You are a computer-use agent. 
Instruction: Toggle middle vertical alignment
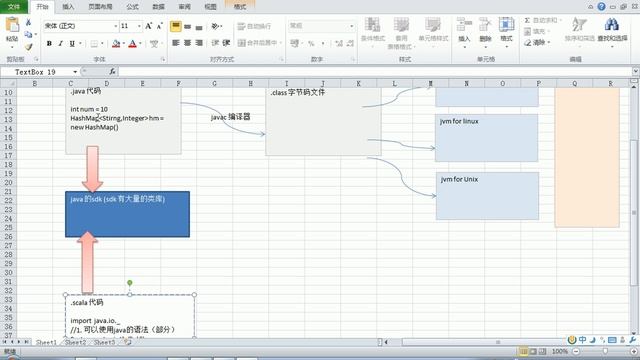pos(187,27)
